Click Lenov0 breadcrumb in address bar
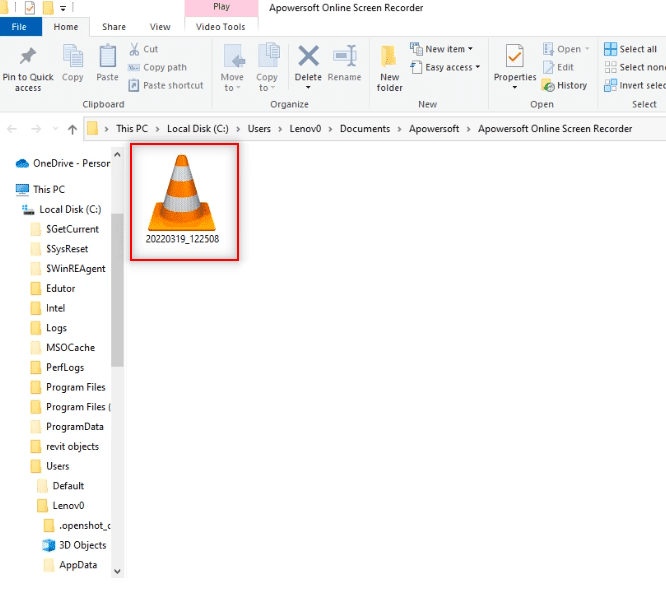This screenshot has width=666, height=595. [305, 129]
